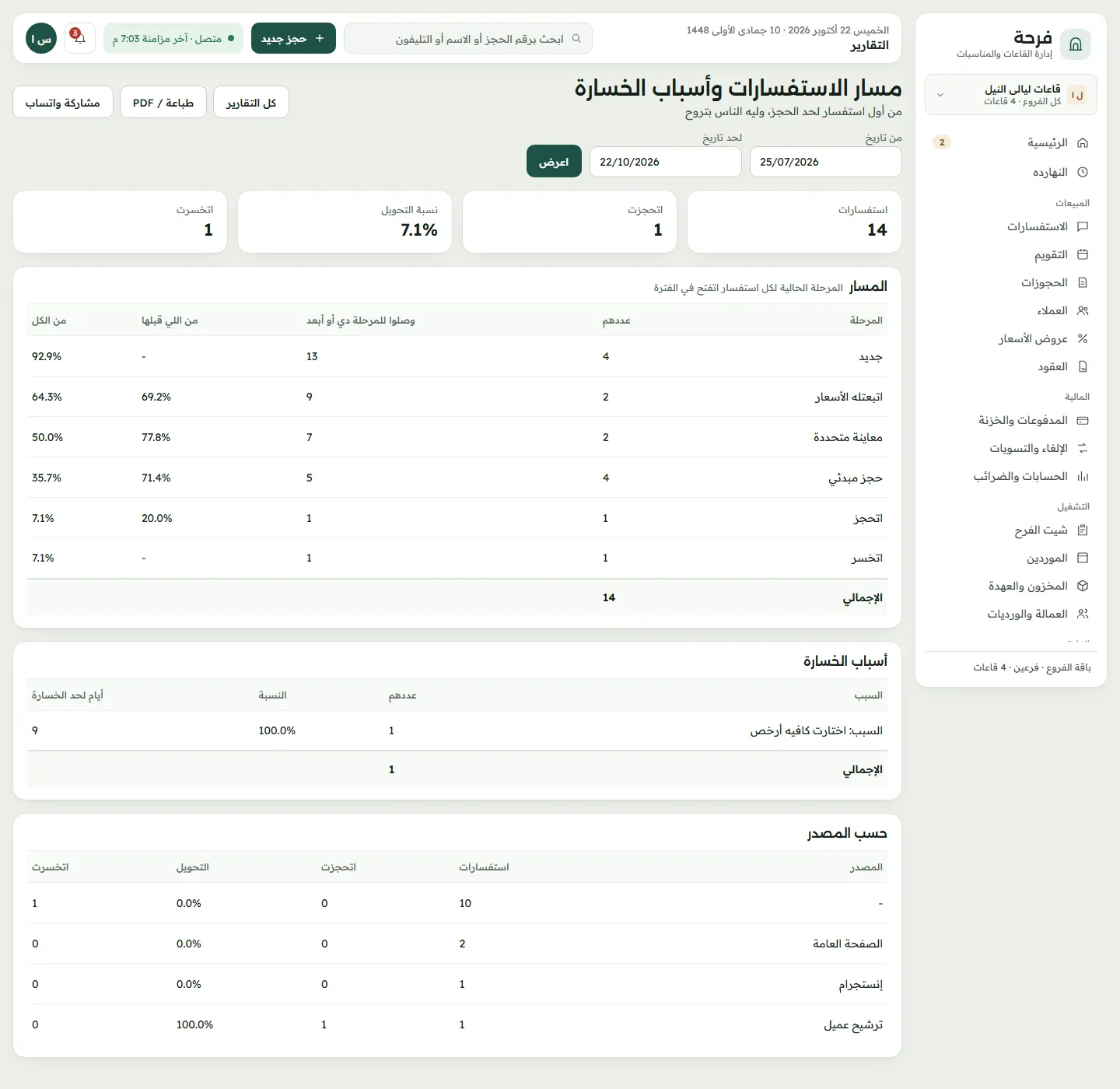1120x1089 pixels.
Task: Go to the الحجوزات section
Action: coord(1011,282)
